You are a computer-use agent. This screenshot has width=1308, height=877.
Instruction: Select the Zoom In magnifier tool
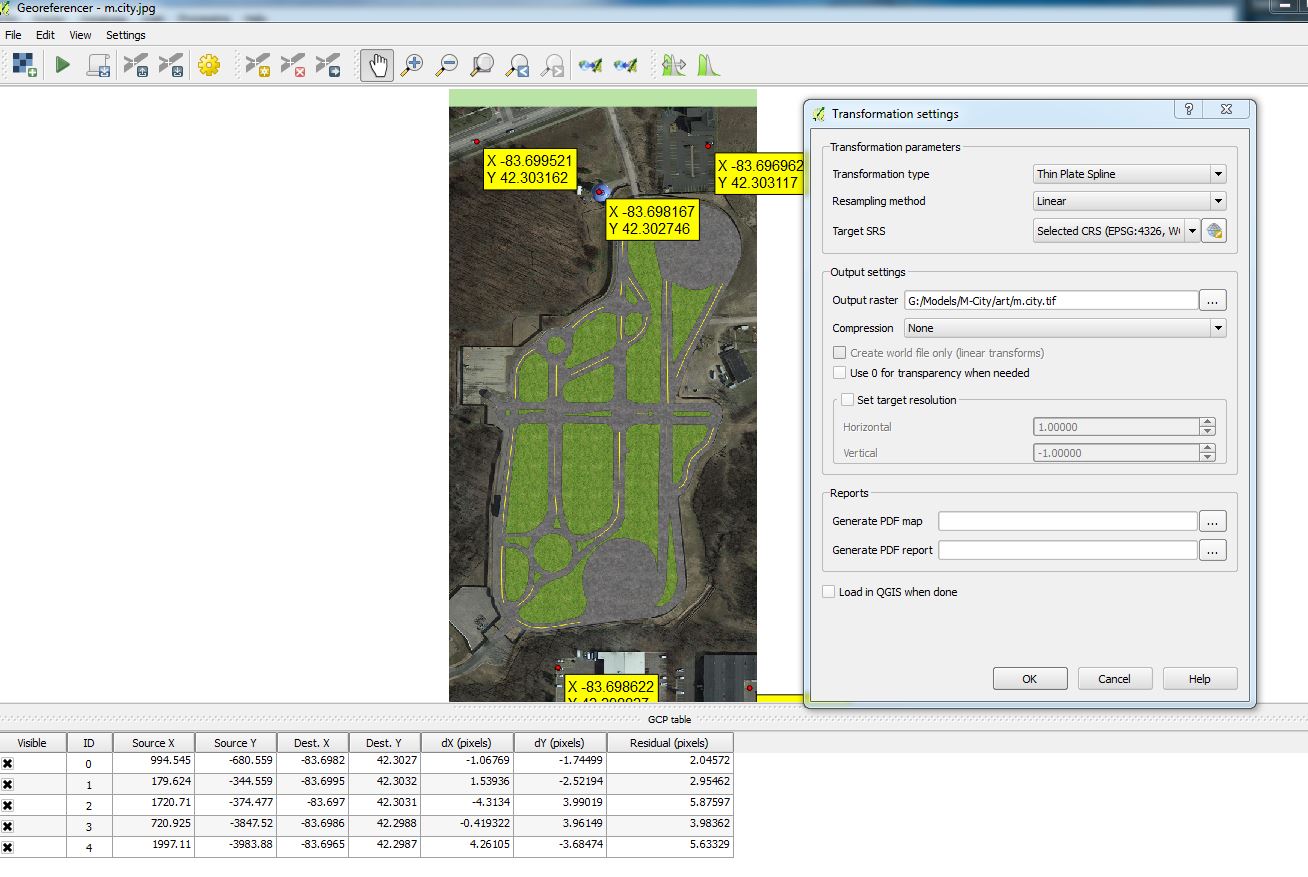tap(411, 66)
